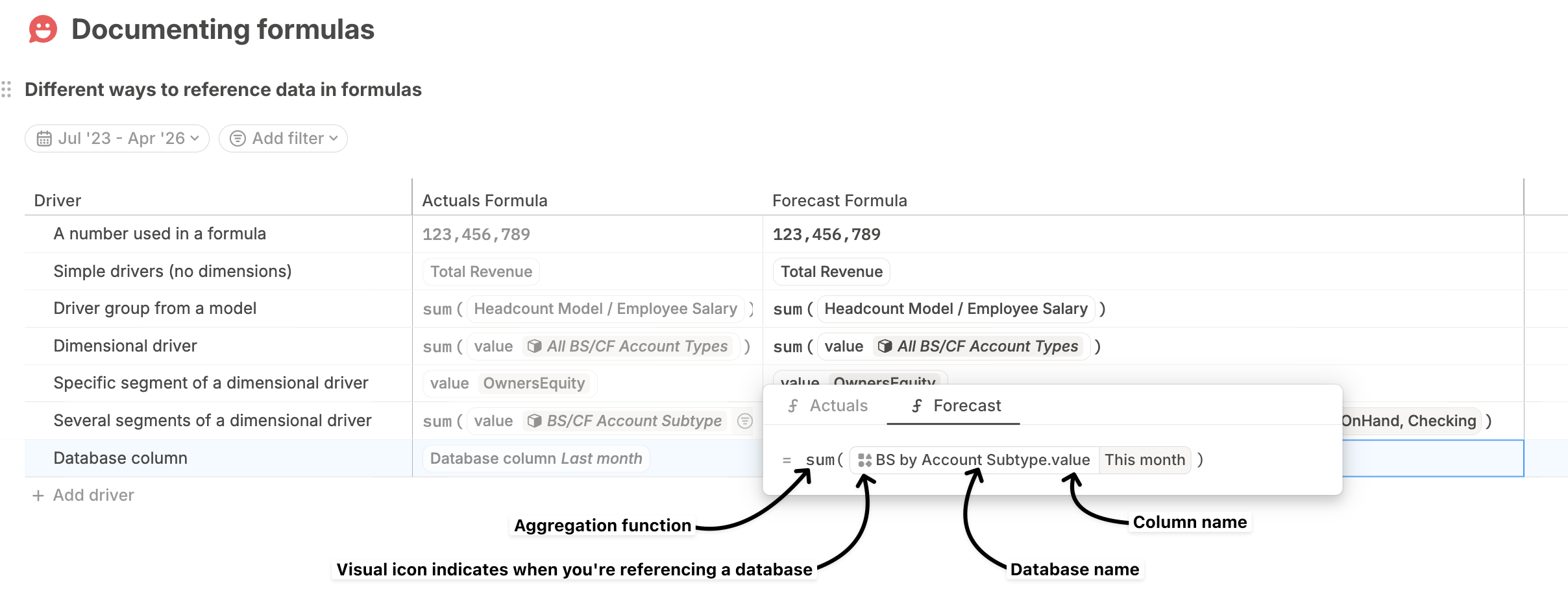Click the cube icon on BS/CF Account Subtype pill
Image resolution: width=1568 pixels, height=611 pixels.
(534, 421)
